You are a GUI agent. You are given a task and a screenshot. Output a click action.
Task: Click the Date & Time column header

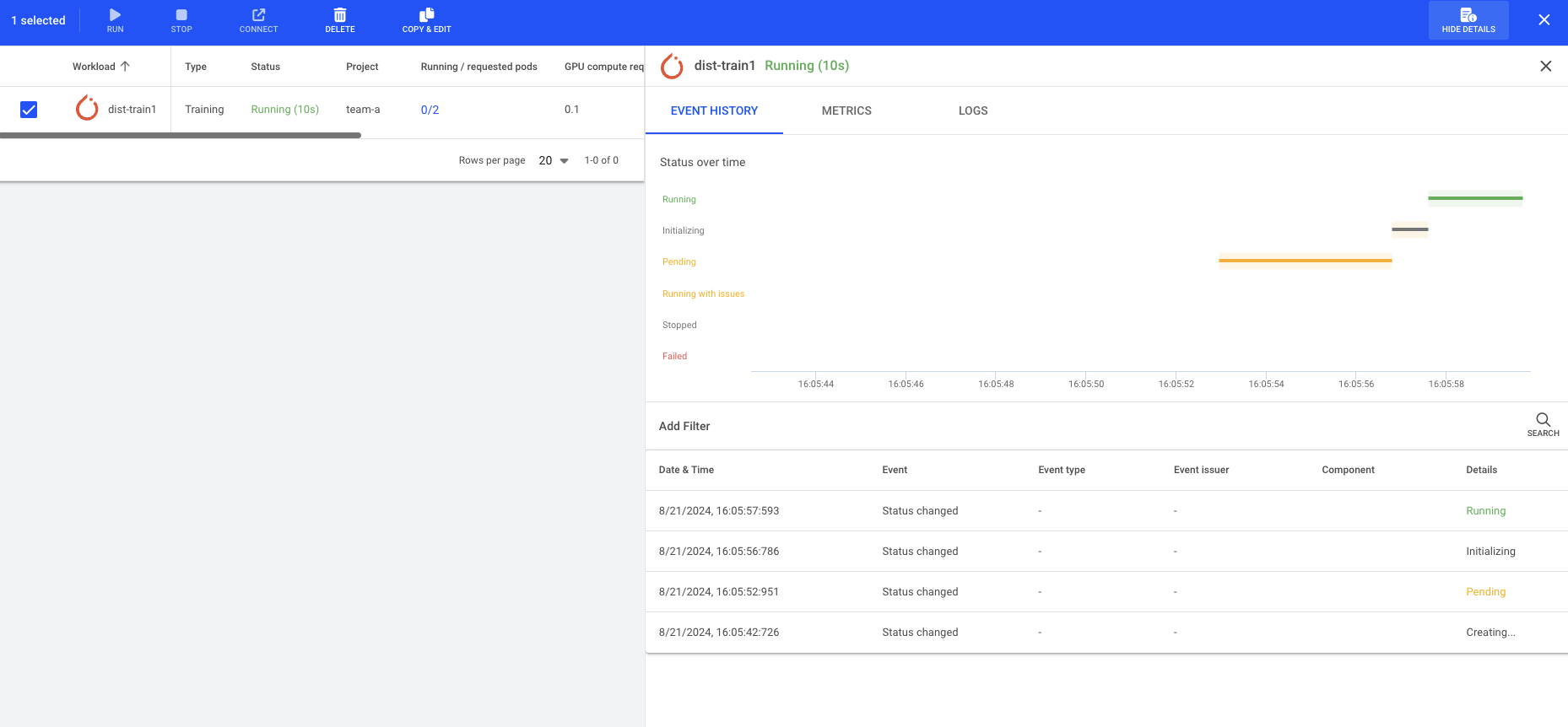(x=686, y=470)
